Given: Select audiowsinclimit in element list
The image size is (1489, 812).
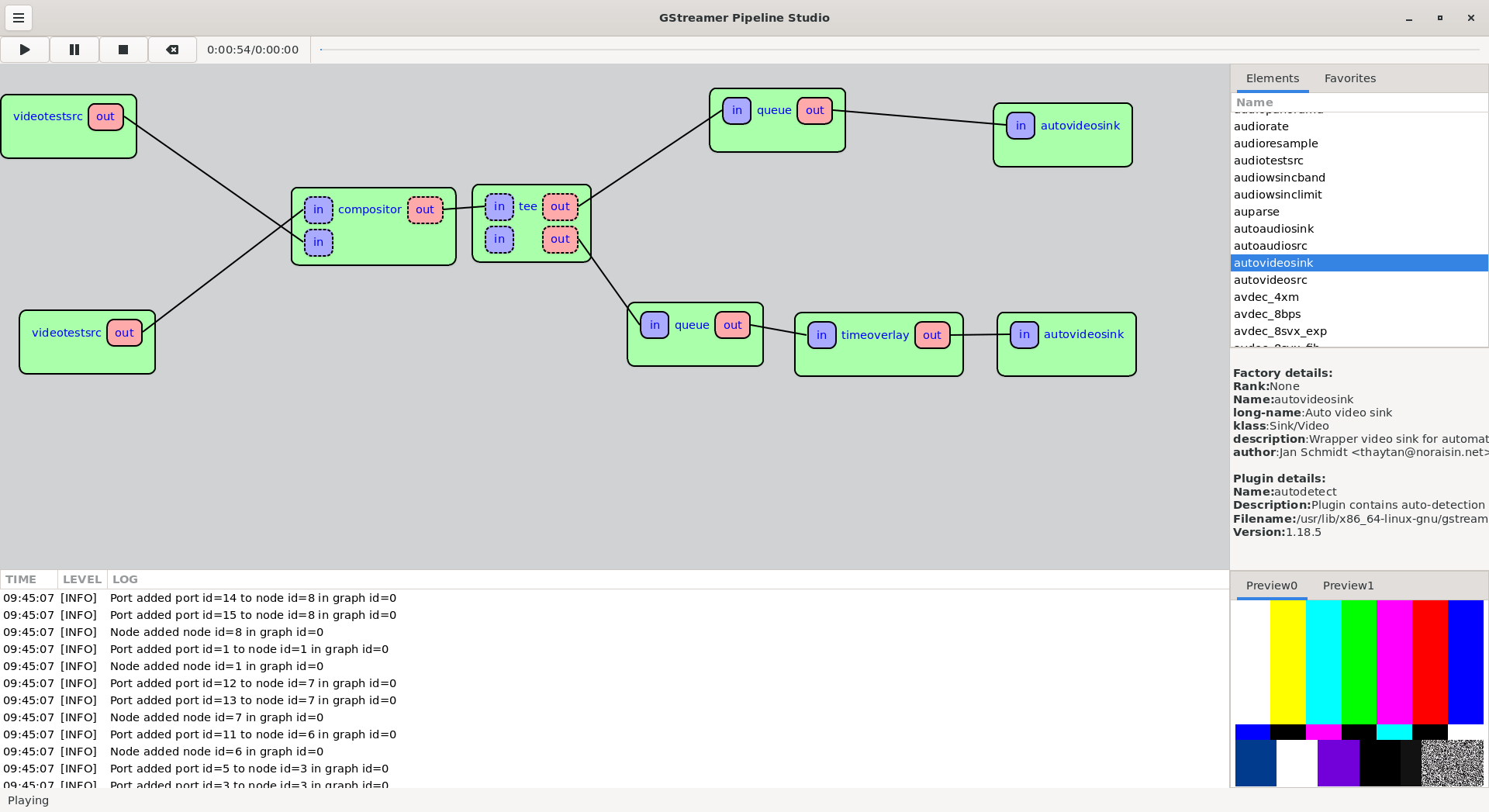Looking at the screenshot, I should (x=1359, y=195).
